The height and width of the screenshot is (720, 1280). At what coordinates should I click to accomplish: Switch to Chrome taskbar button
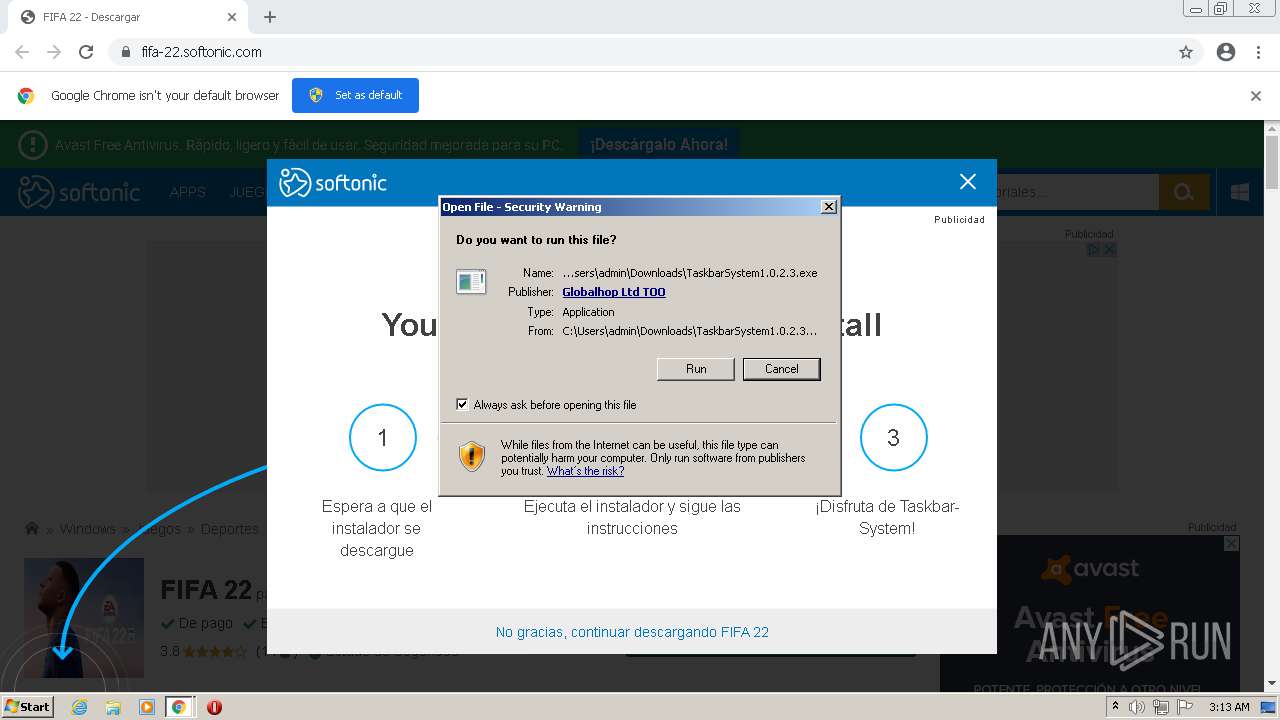click(179, 707)
